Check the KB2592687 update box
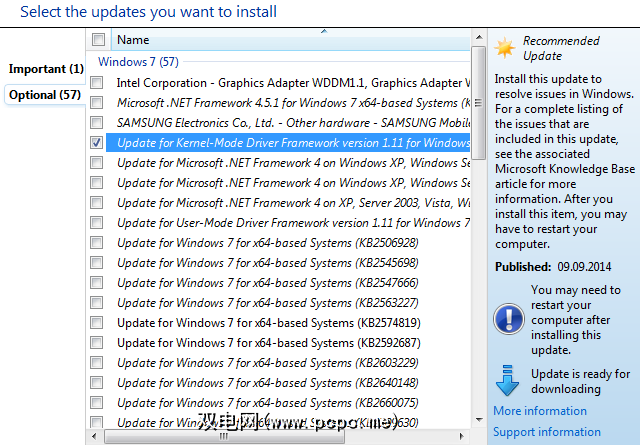 (97, 343)
